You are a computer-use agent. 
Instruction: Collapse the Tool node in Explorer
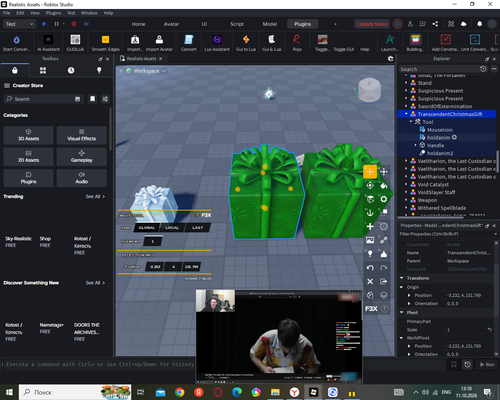click(411, 122)
